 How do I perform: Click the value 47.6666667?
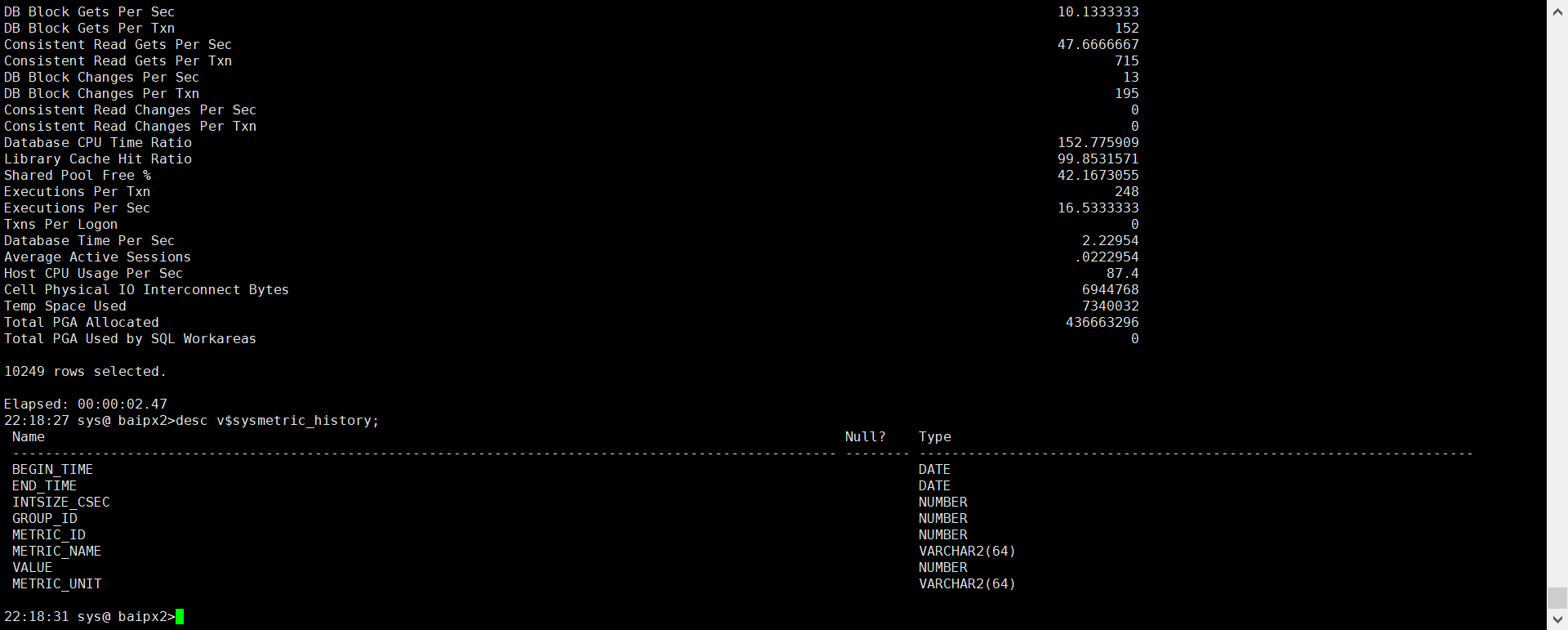(1098, 45)
